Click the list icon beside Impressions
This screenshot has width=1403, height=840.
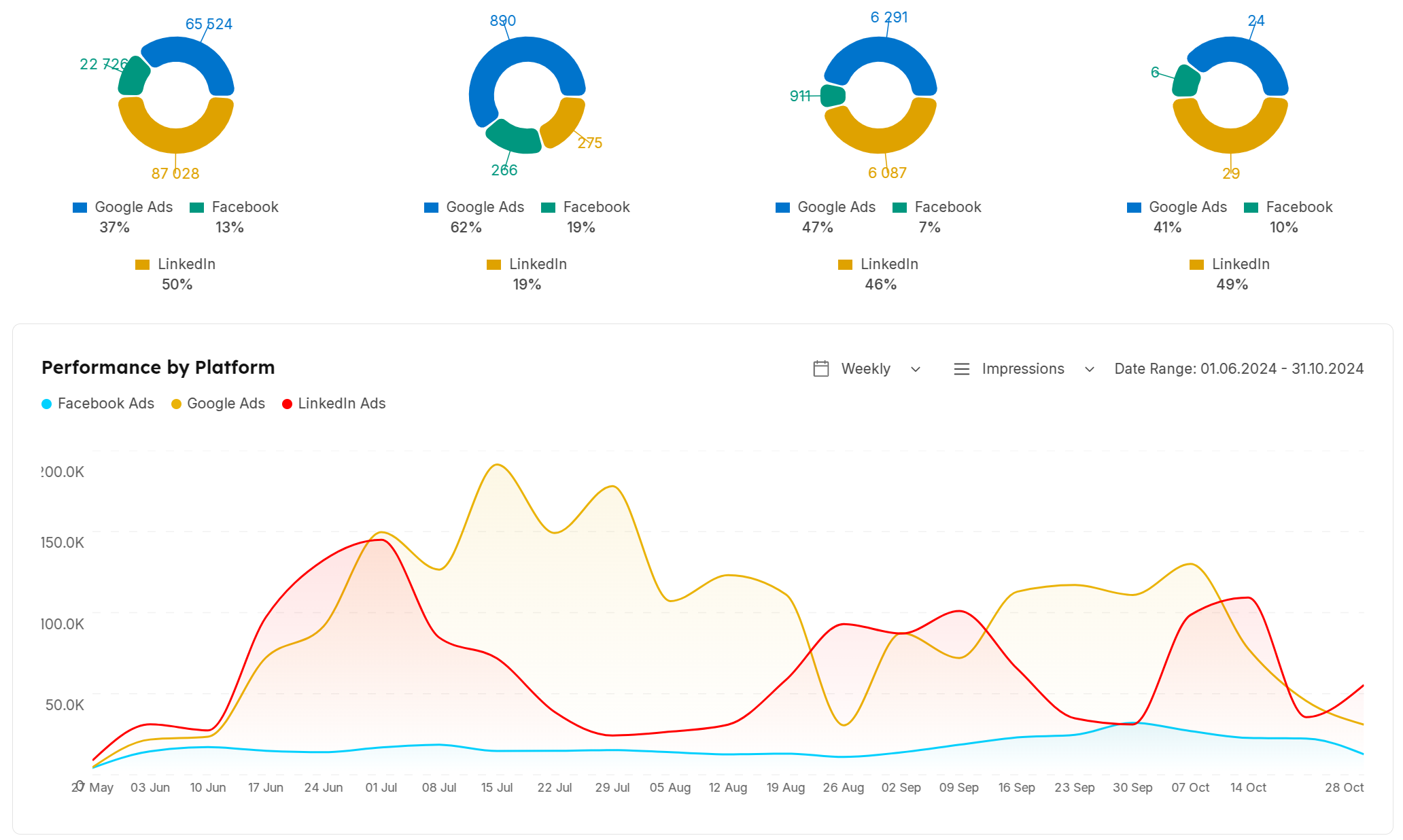click(961, 368)
